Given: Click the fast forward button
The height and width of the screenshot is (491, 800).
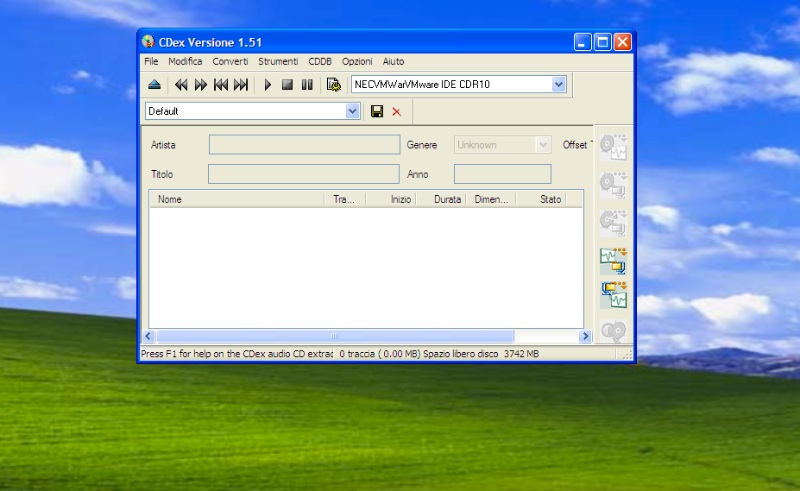Looking at the screenshot, I should click(201, 85).
